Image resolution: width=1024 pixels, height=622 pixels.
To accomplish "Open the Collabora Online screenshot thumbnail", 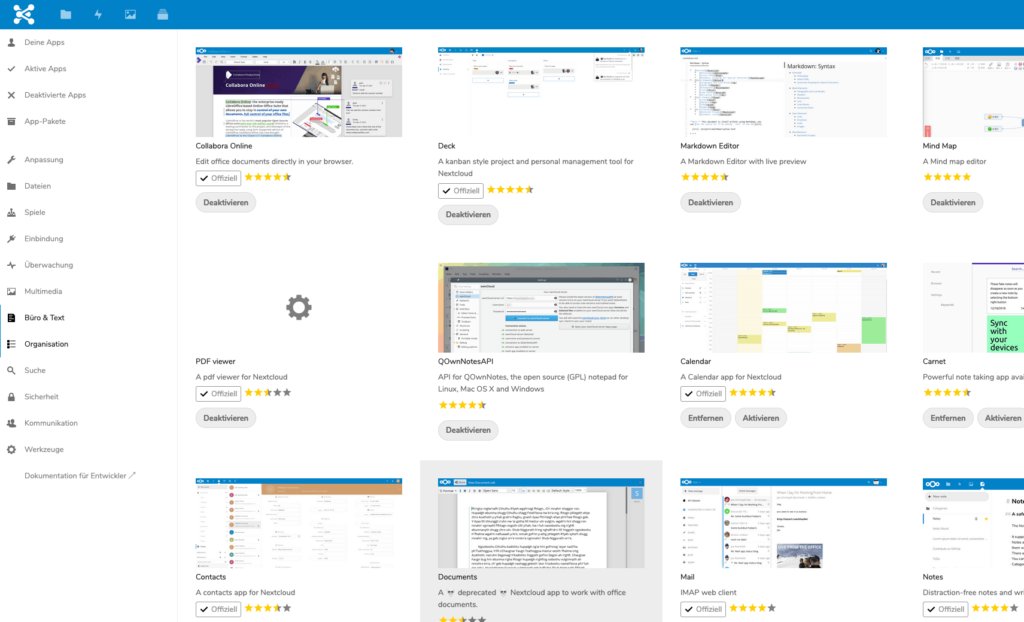I will pyautogui.click(x=298, y=92).
